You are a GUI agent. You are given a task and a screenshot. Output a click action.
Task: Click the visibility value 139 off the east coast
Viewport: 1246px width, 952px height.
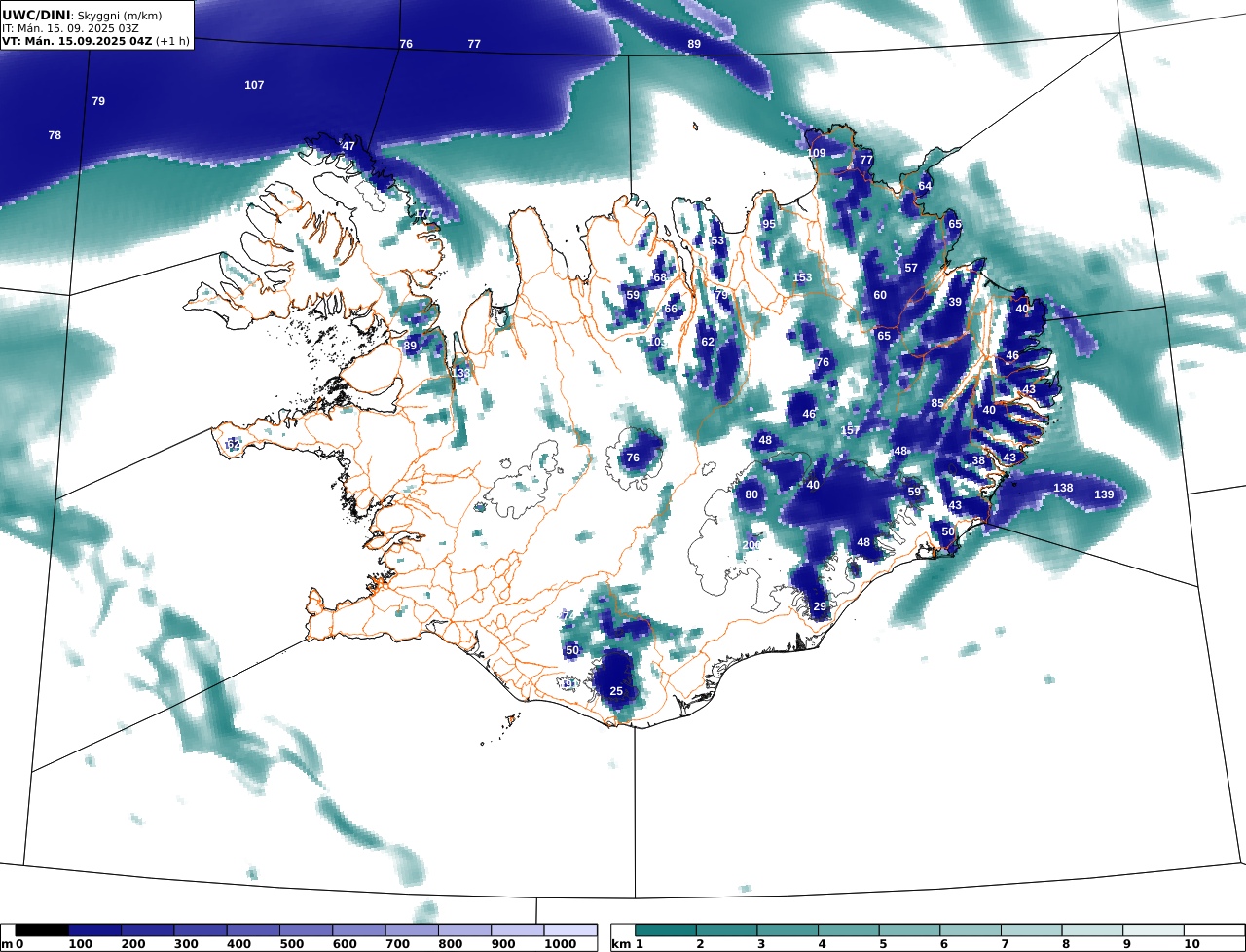click(x=1104, y=495)
